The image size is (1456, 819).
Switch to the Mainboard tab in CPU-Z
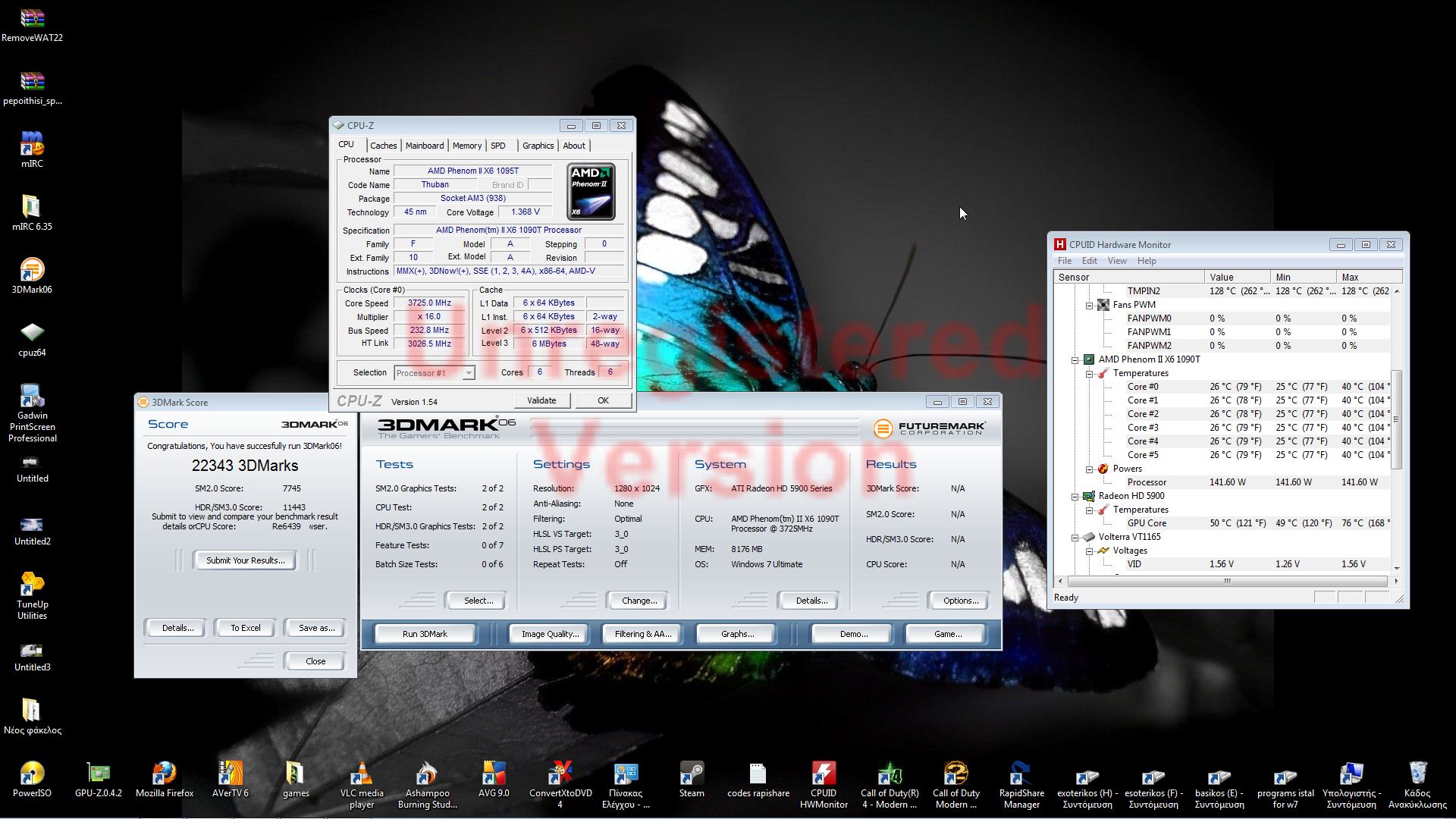425,146
